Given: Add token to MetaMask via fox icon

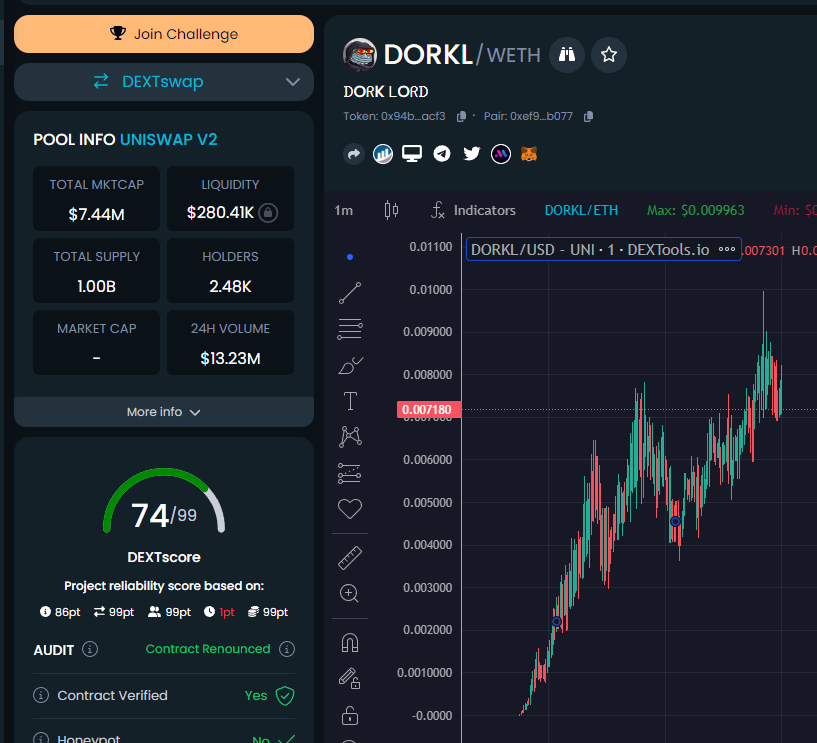Looking at the screenshot, I should (529, 154).
